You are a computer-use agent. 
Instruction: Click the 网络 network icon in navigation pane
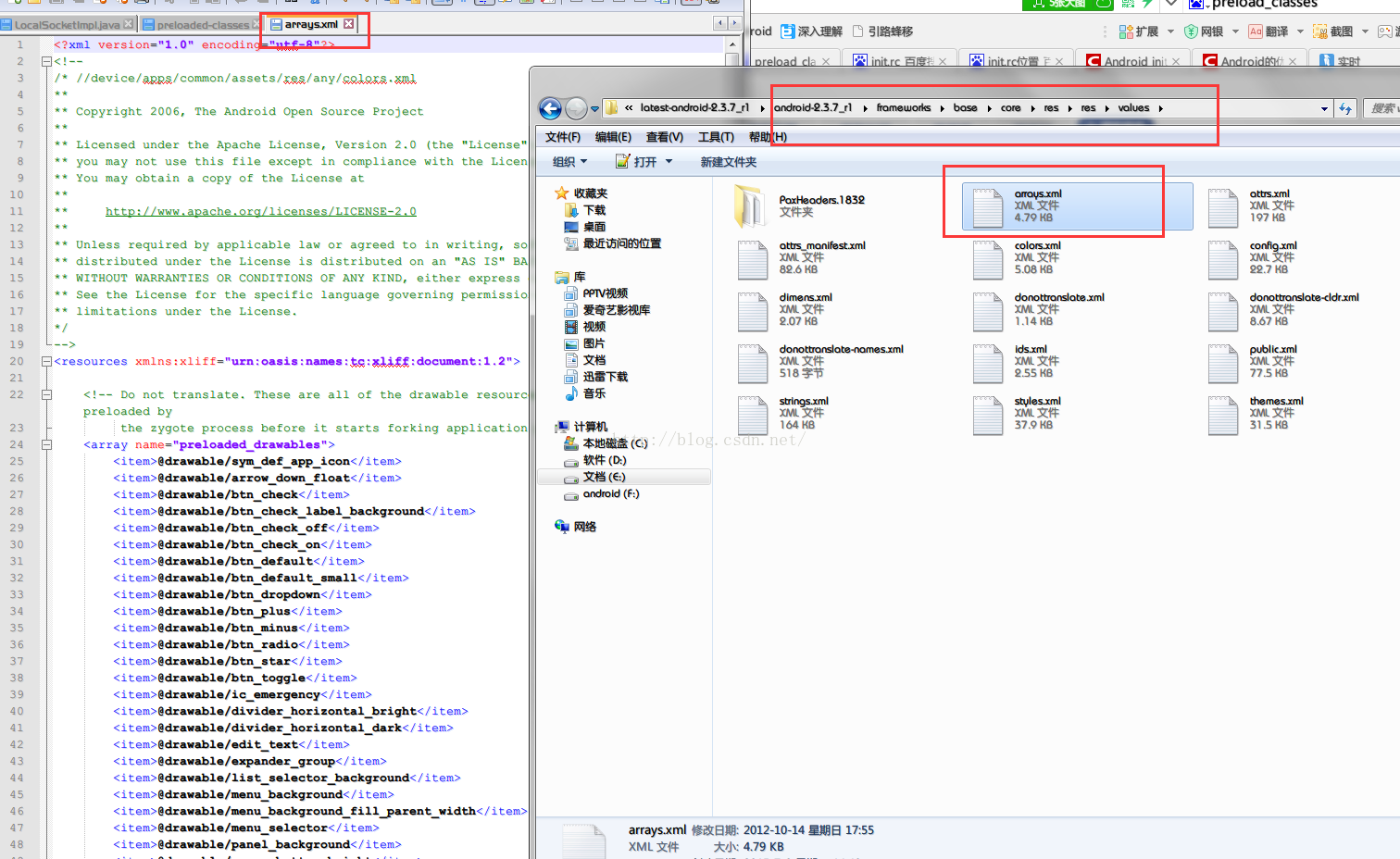pyautogui.click(x=561, y=527)
